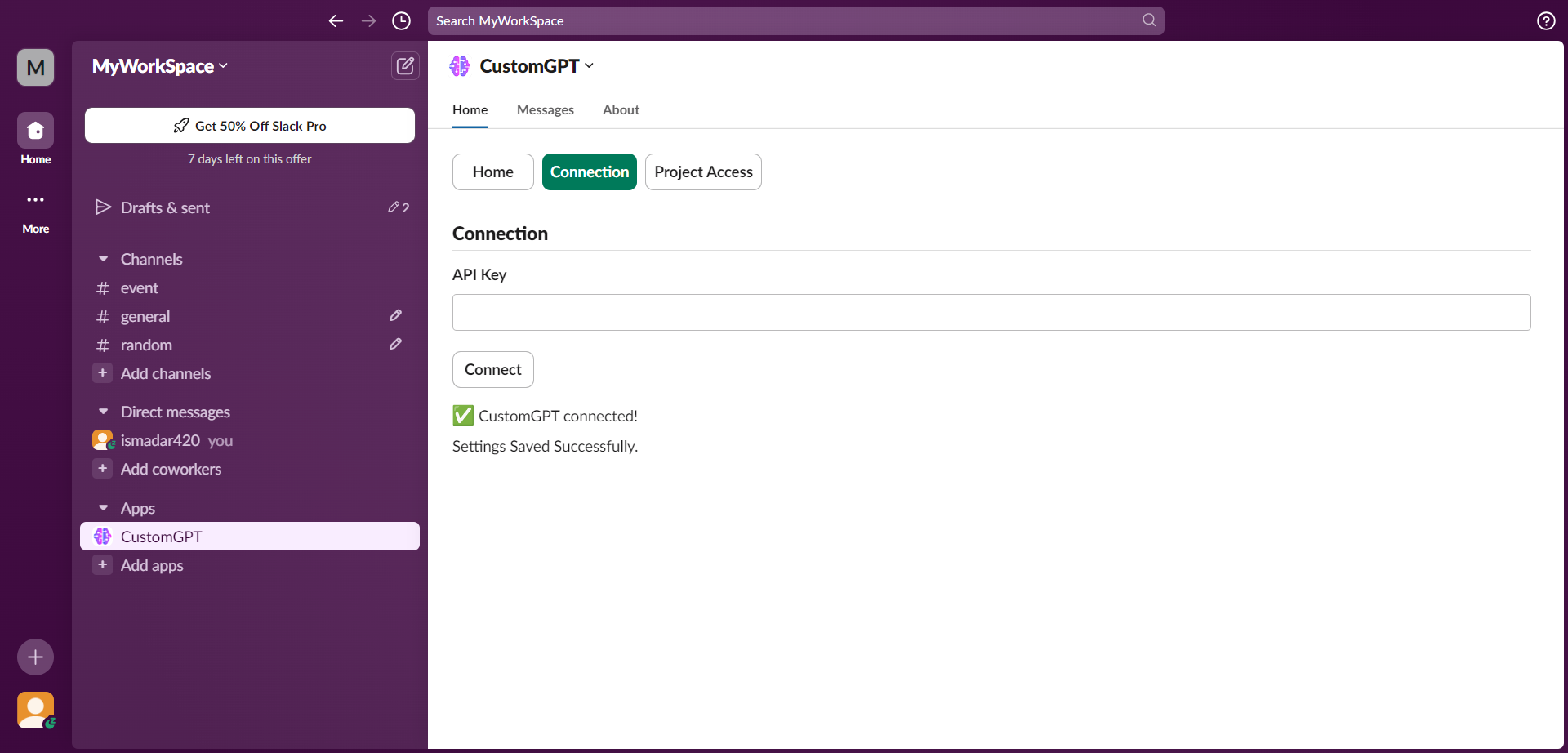1568x753 pixels.
Task: Click the Connect button
Action: [x=493, y=370]
